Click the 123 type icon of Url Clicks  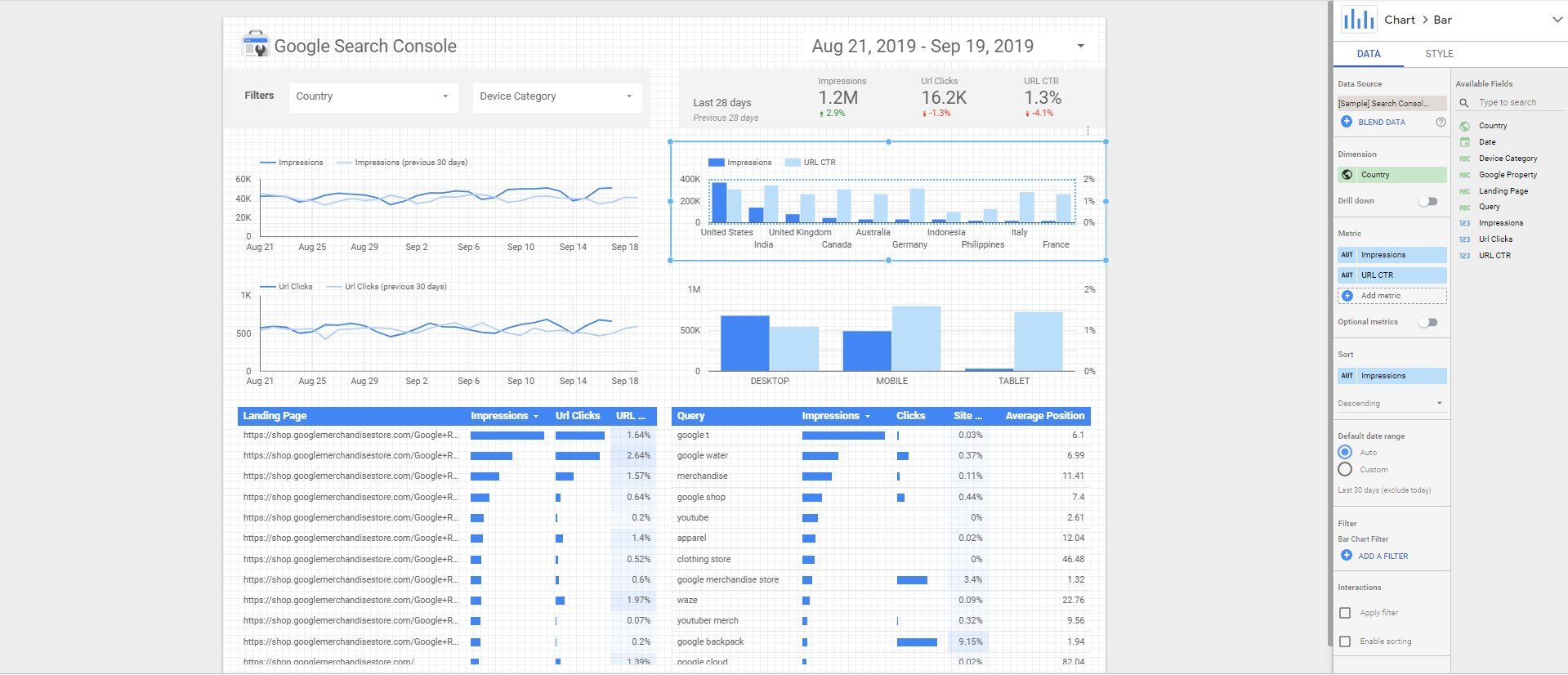[x=1464, y=239]
